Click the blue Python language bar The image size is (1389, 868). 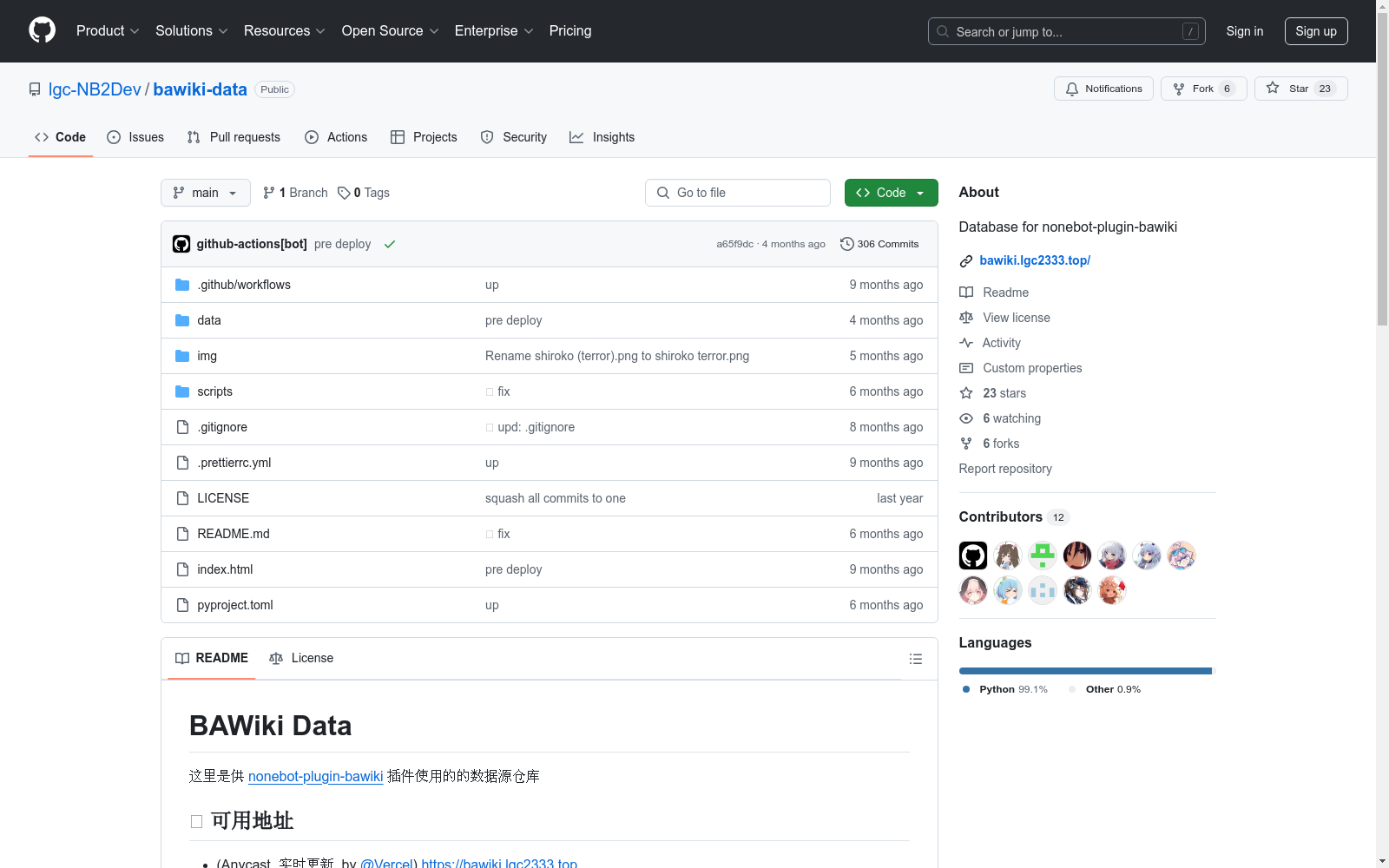click(1085, 671)
